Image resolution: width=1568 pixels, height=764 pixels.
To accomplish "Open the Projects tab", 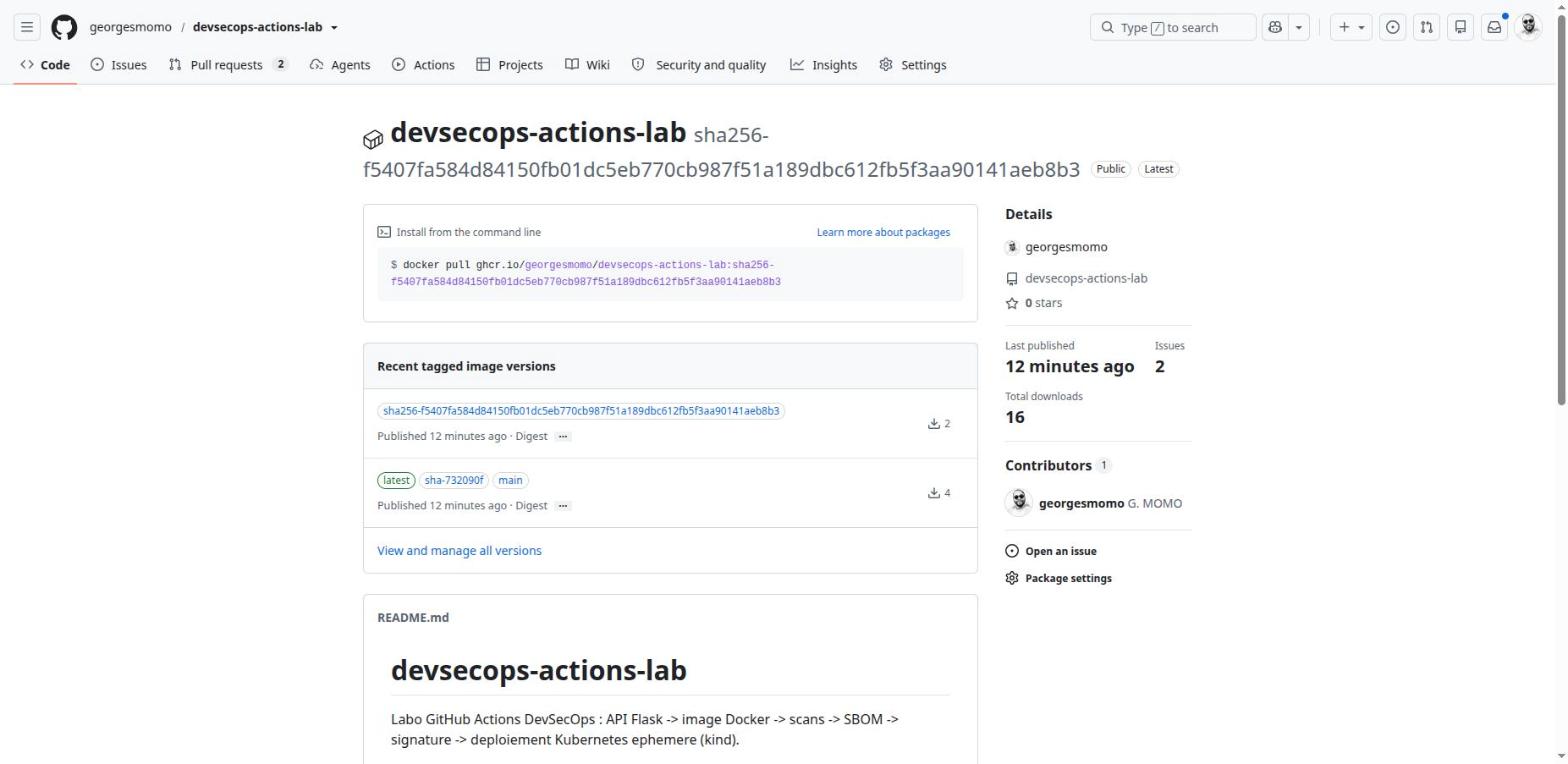I will 510,65.
